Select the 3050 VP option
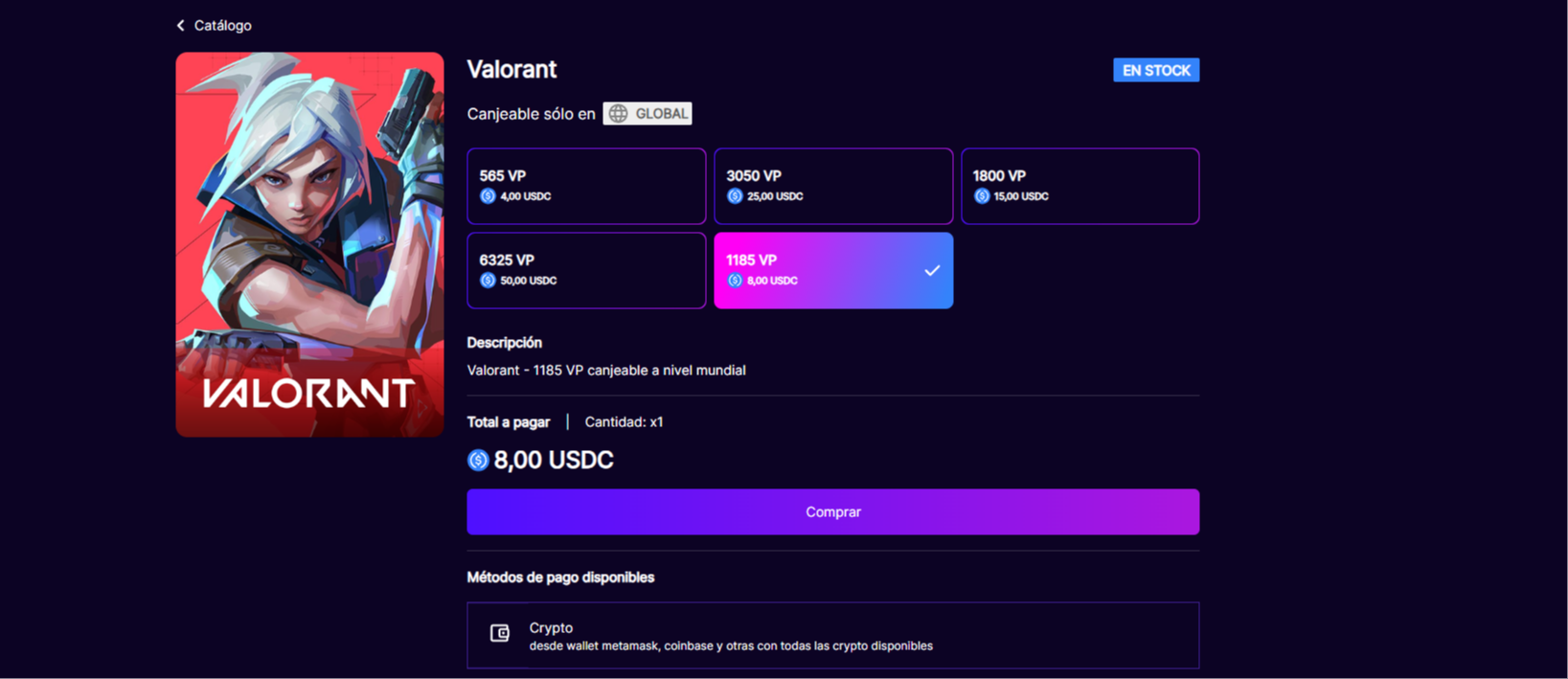Image resolution: width=1568 pixels, height=679 pixels. (833, 186)
